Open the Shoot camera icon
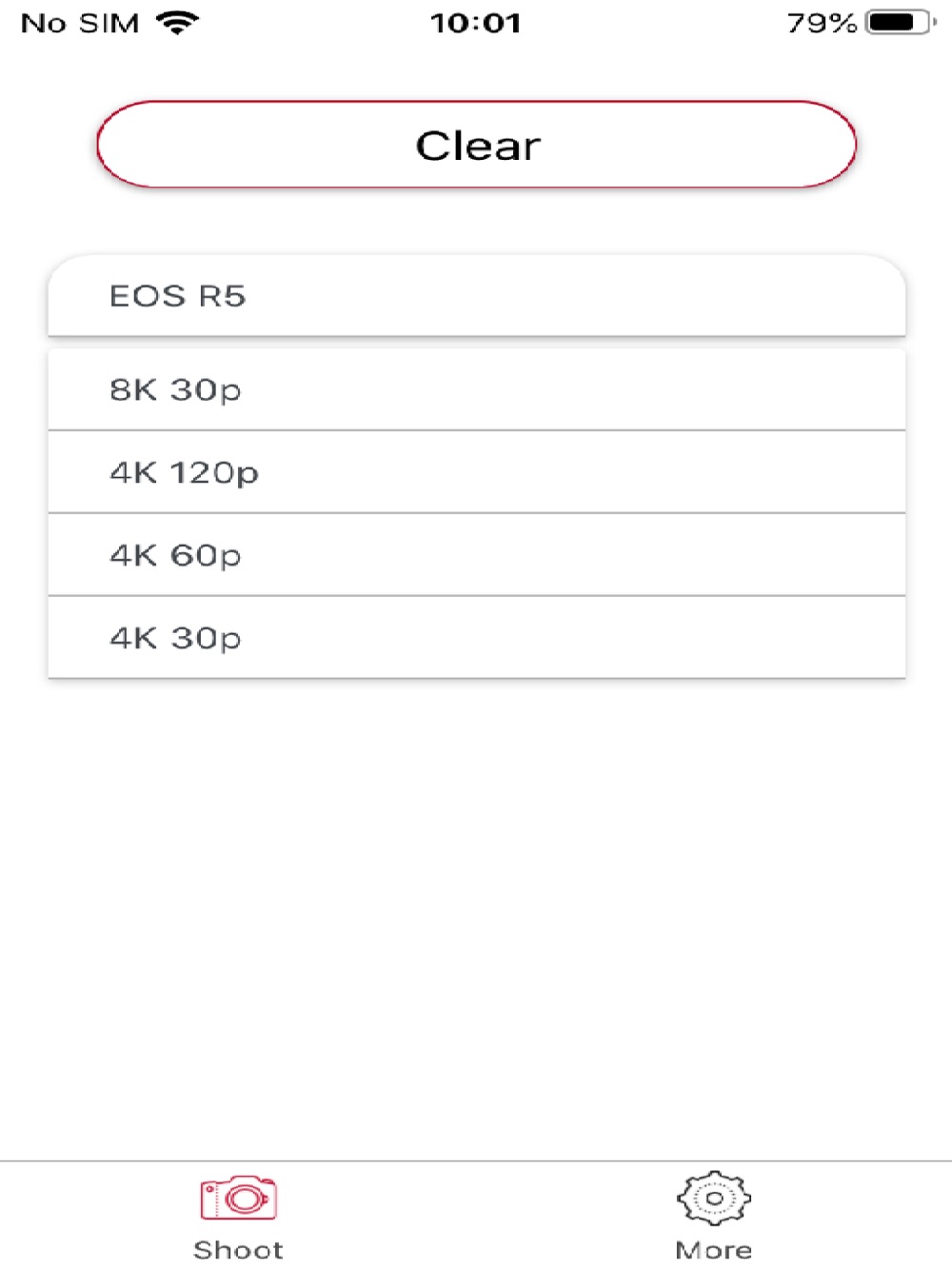This screenshot has width=952, height=1270. click(238, 1199)
